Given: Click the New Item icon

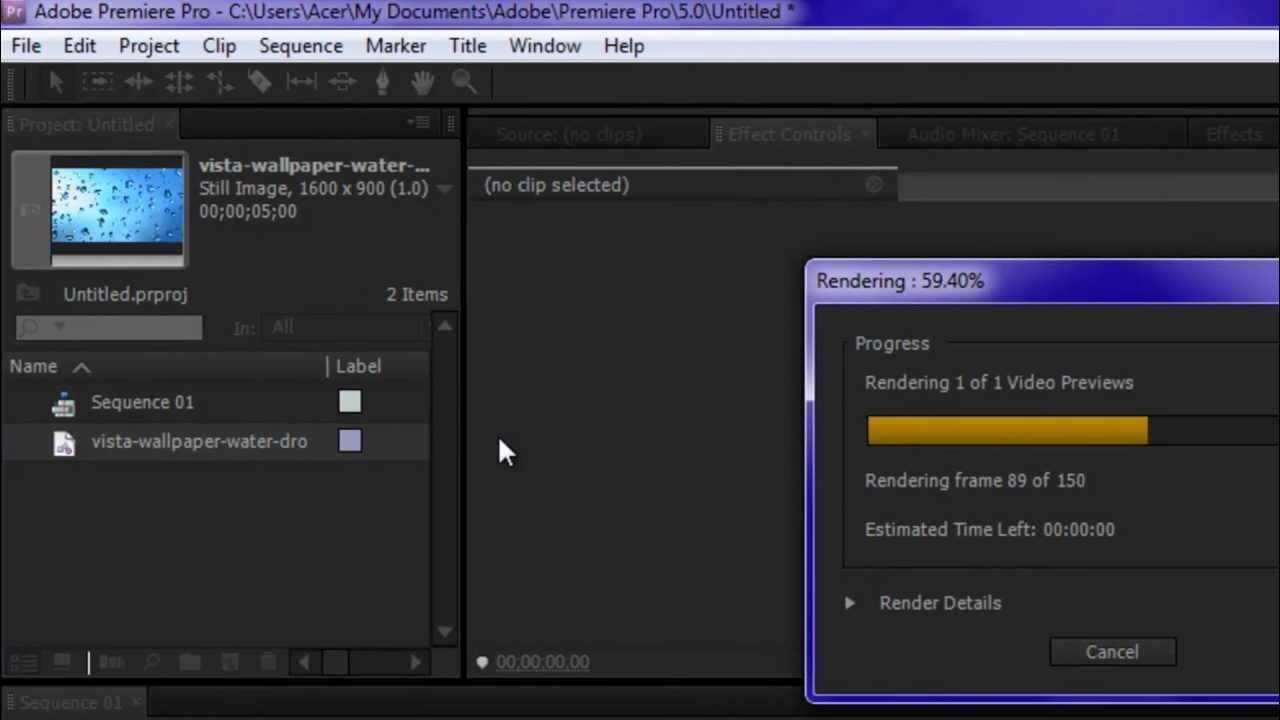Looking at the screenshot, I should coord(229,662).
